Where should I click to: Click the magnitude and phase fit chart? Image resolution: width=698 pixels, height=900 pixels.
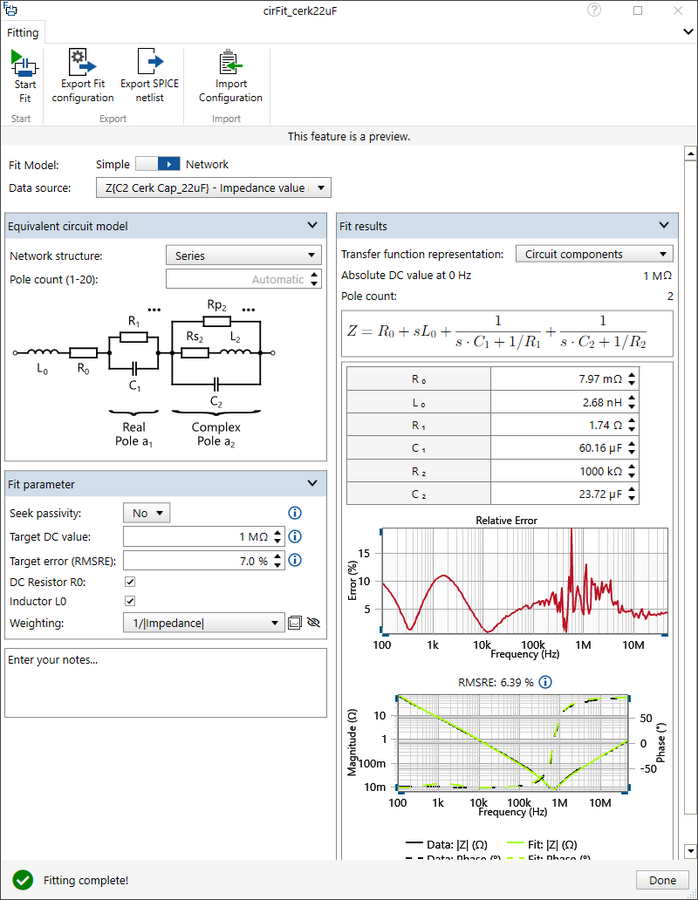[513, 743]
